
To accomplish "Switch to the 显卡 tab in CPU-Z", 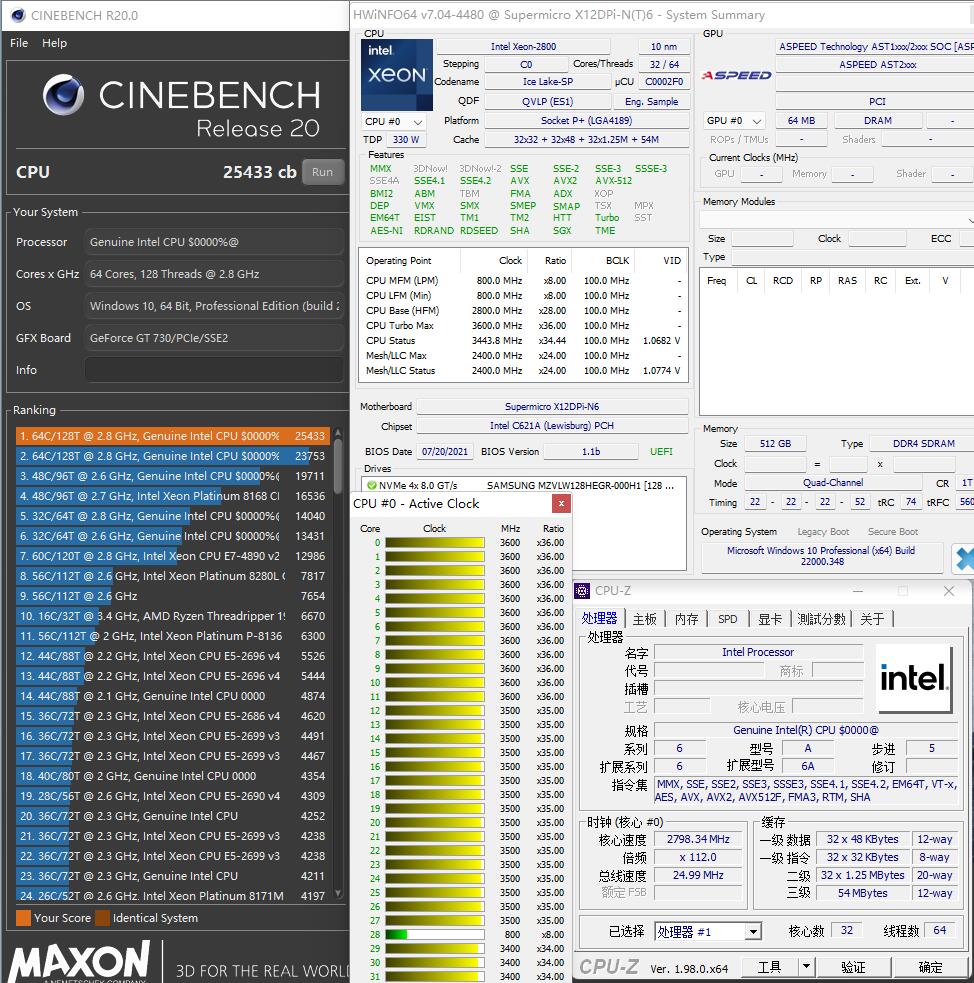I will (x=770, y=619).
